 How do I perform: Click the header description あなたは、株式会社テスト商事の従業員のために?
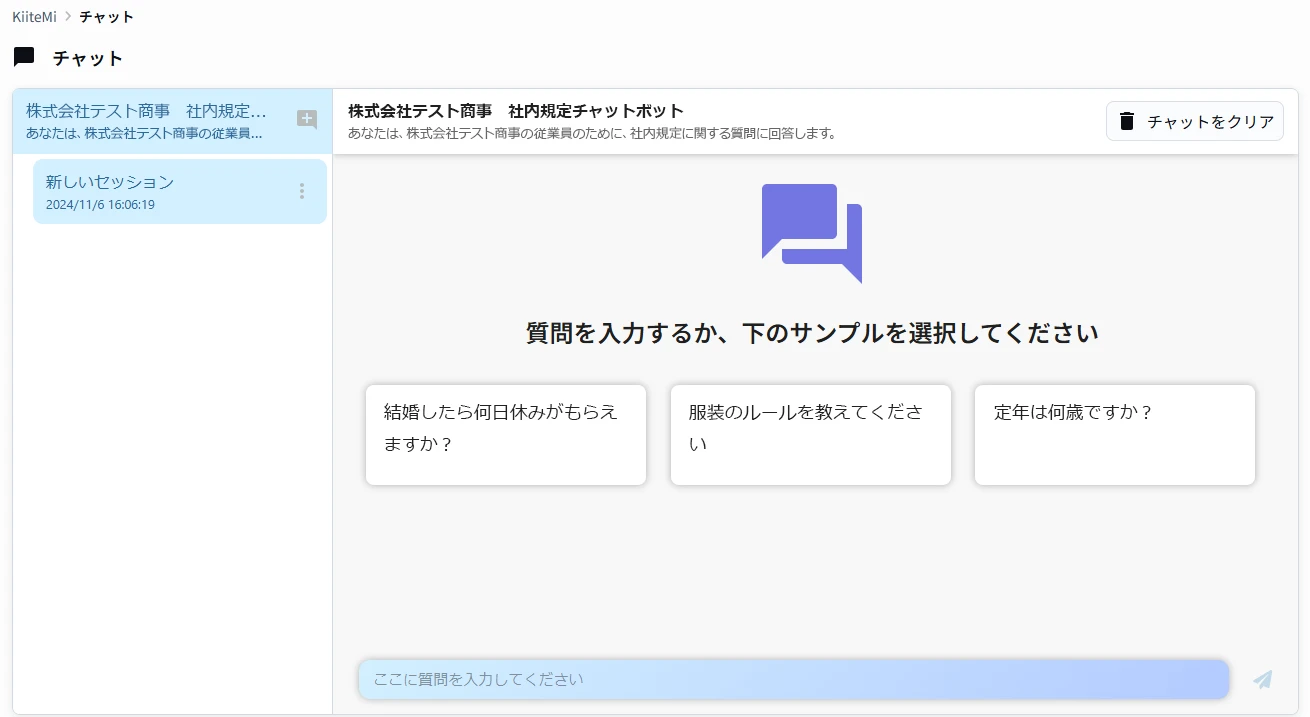coord(592,133)
